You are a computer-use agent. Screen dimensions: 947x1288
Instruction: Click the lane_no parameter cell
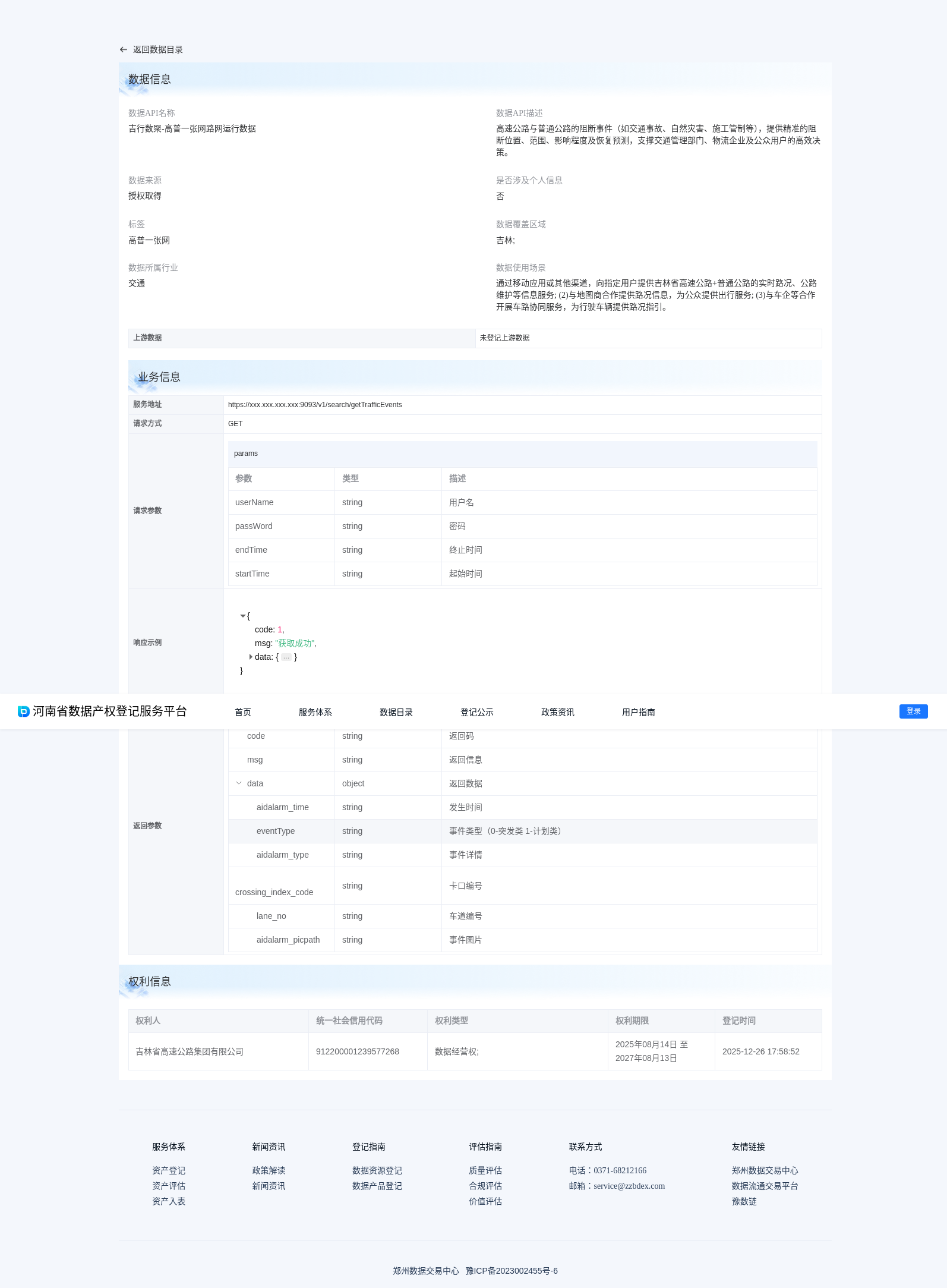(282, 916)
